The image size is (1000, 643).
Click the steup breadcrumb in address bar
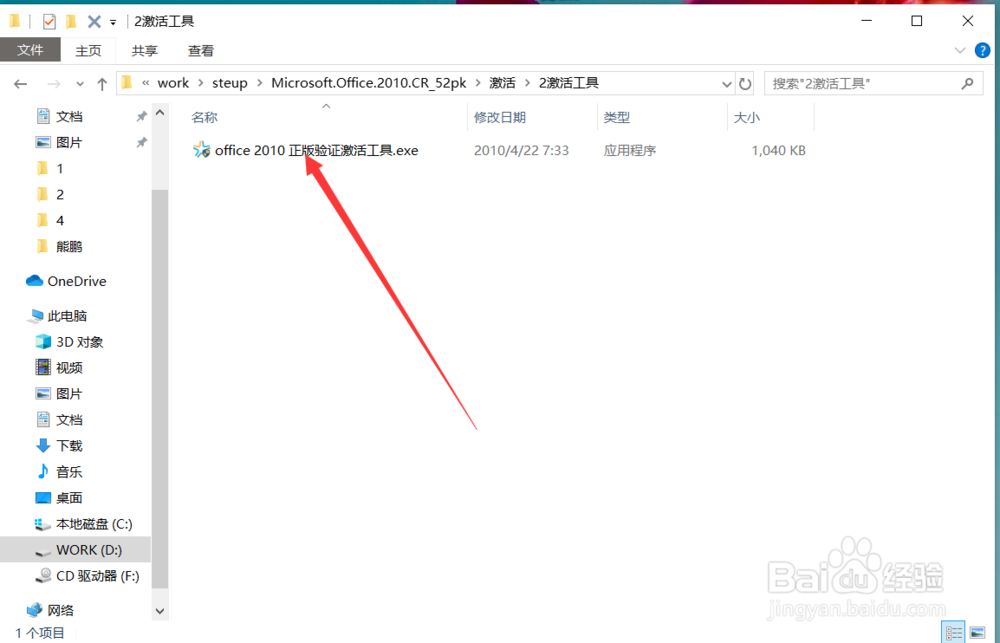pos(230,83)
